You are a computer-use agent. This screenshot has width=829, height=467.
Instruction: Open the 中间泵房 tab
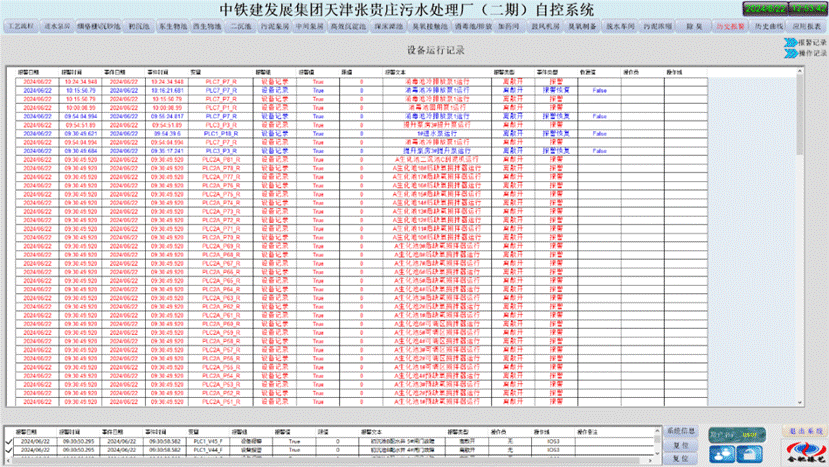point(309,26)
